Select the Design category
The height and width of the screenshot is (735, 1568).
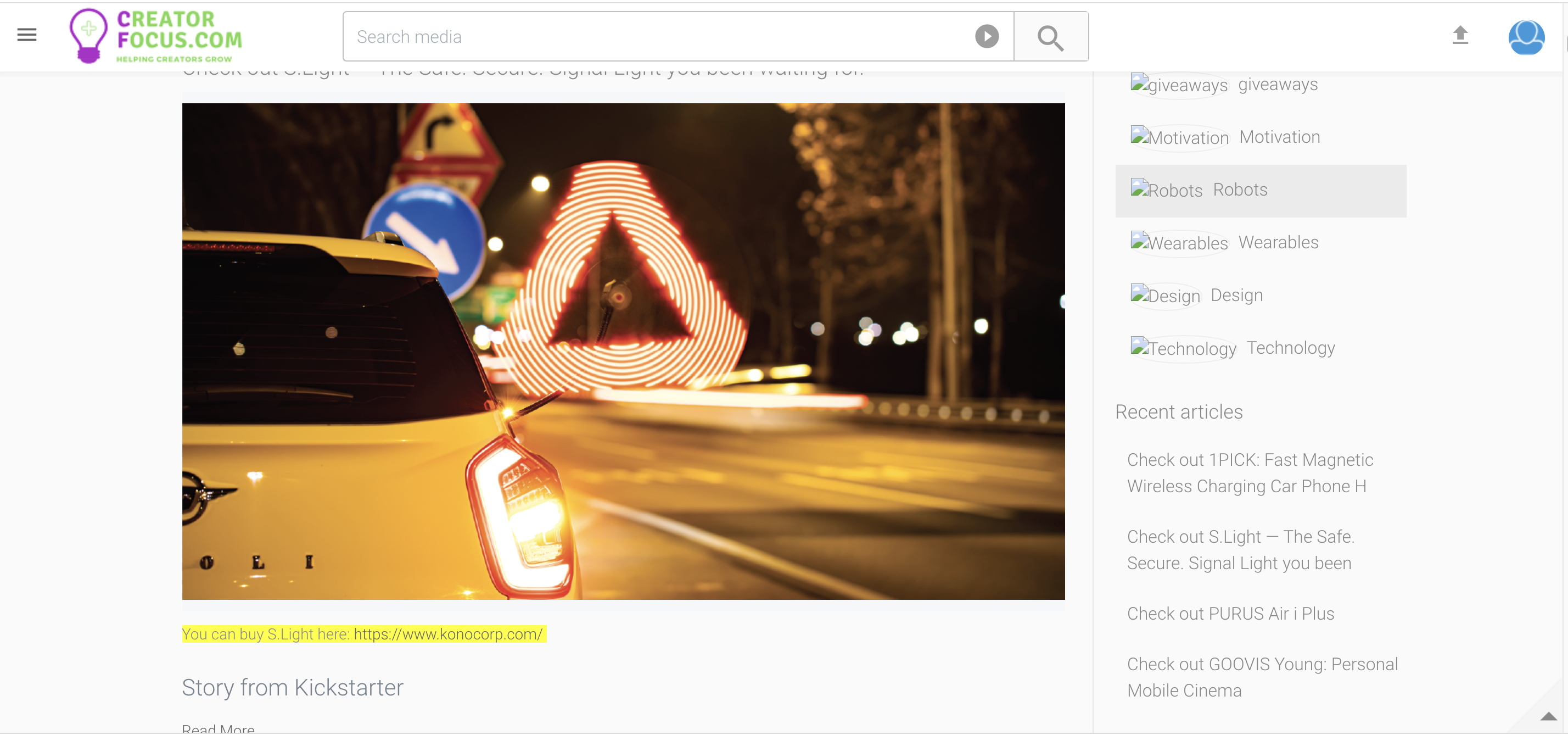tap(1236, 296)
